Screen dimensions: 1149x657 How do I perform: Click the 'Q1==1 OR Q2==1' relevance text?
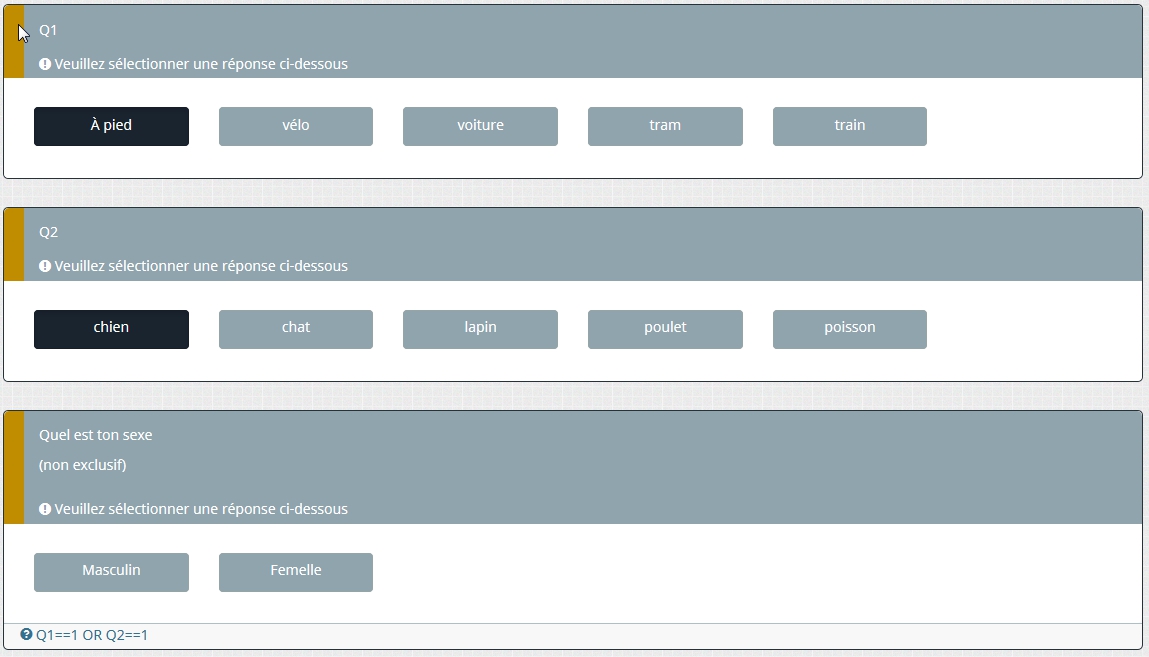point(92,635)
